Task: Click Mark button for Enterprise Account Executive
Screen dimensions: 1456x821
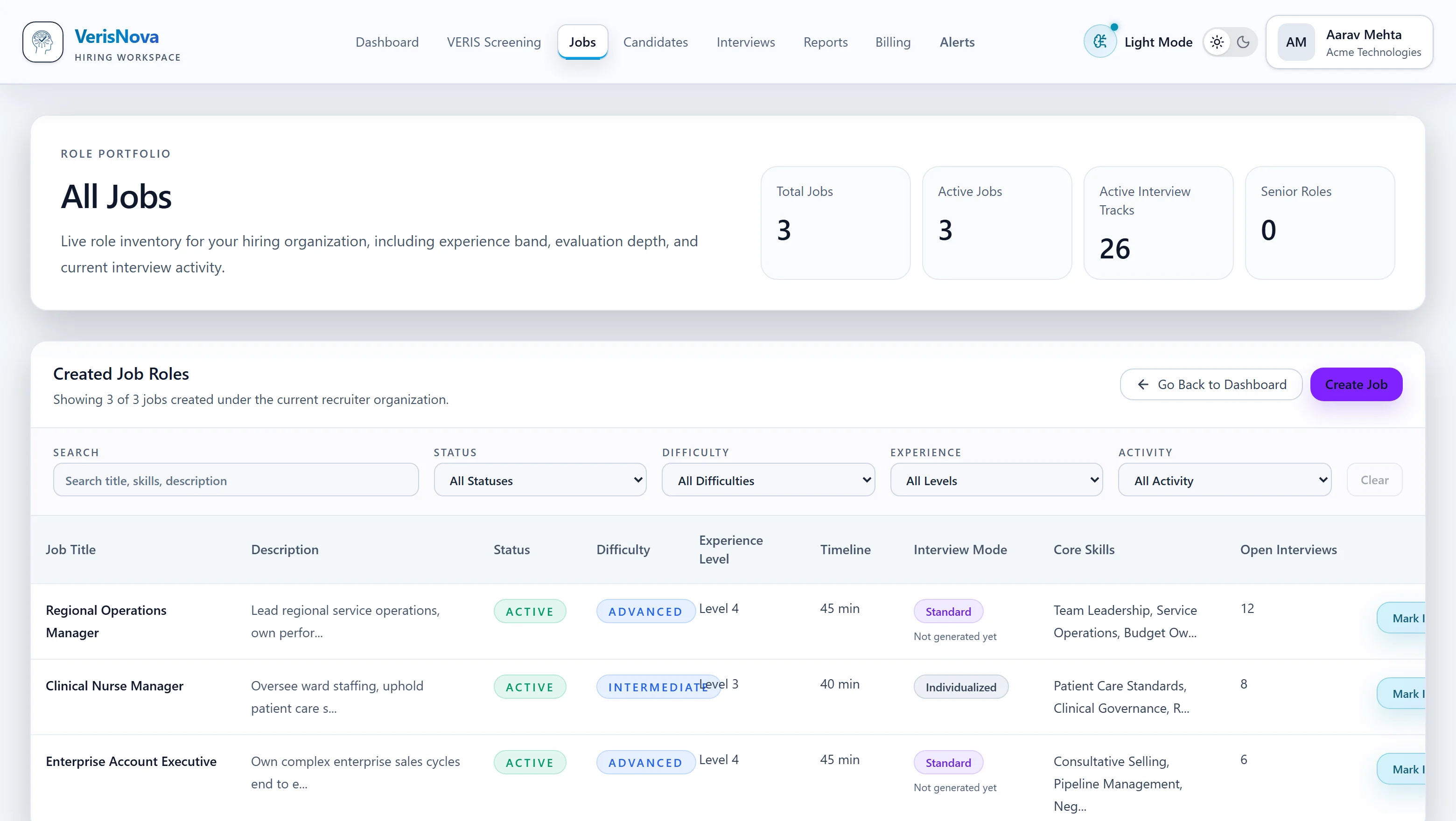Action: [x=1401, y=769]
